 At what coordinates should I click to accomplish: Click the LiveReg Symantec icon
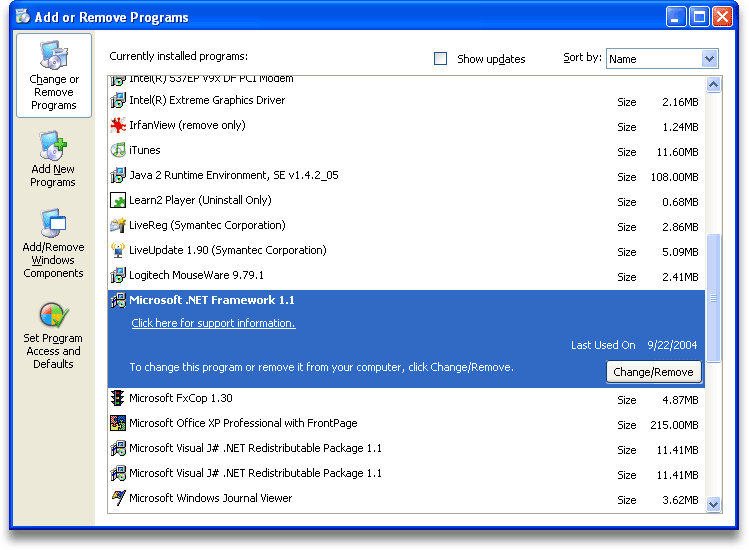[118, 226]
